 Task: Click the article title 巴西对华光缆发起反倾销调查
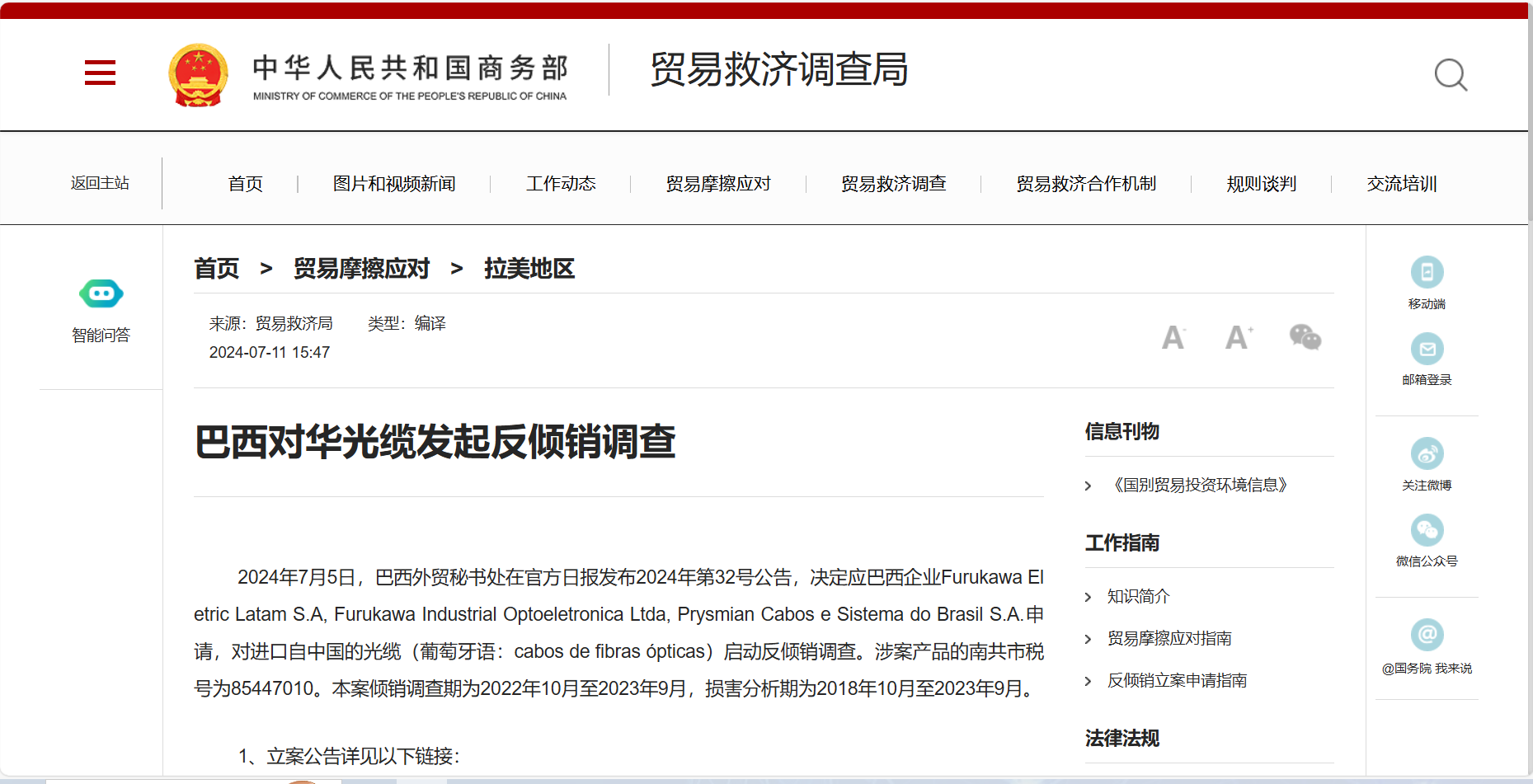coord(435,442)
